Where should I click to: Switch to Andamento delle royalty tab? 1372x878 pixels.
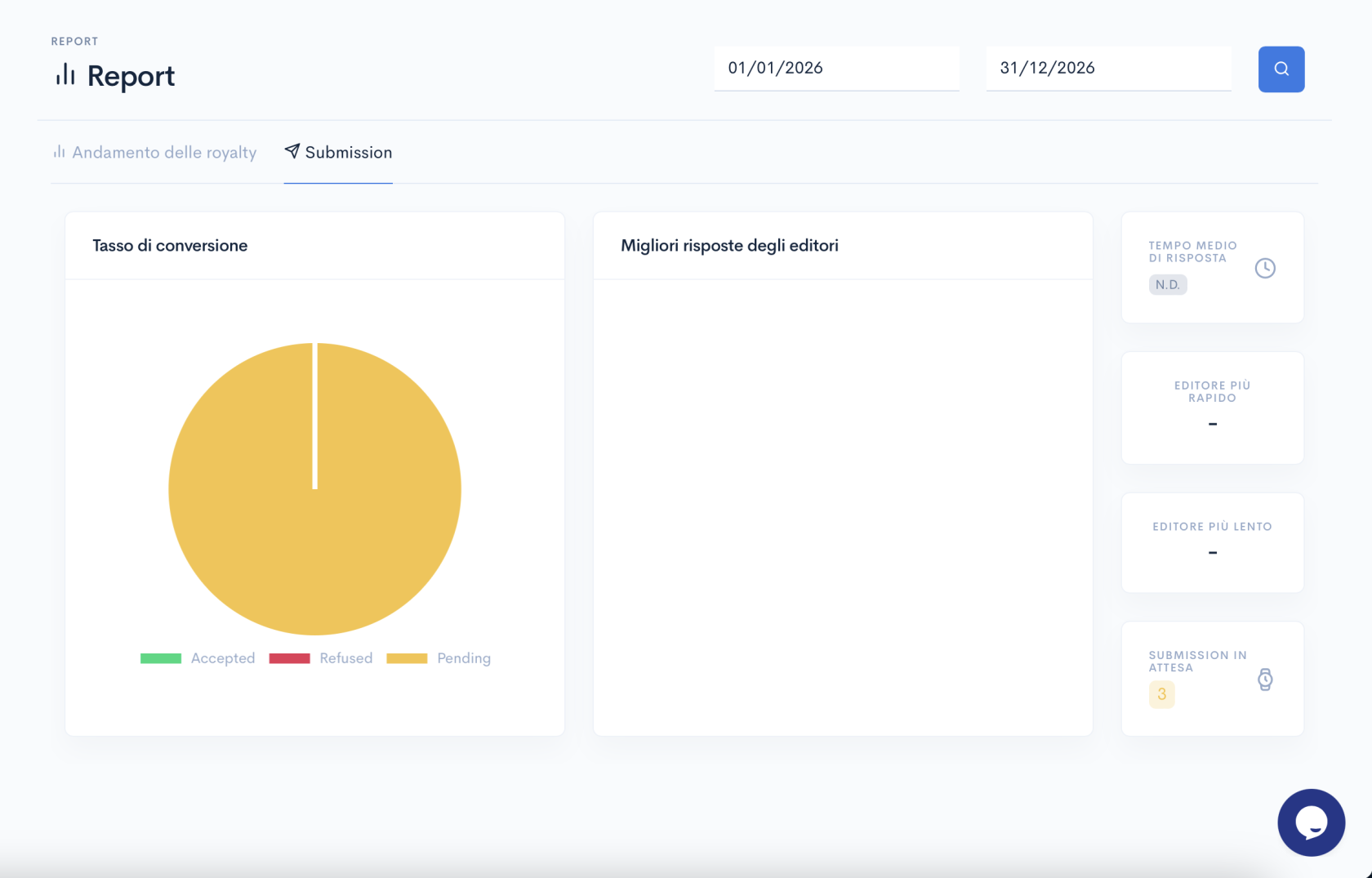pyautogui.click(x=154, y=153)
